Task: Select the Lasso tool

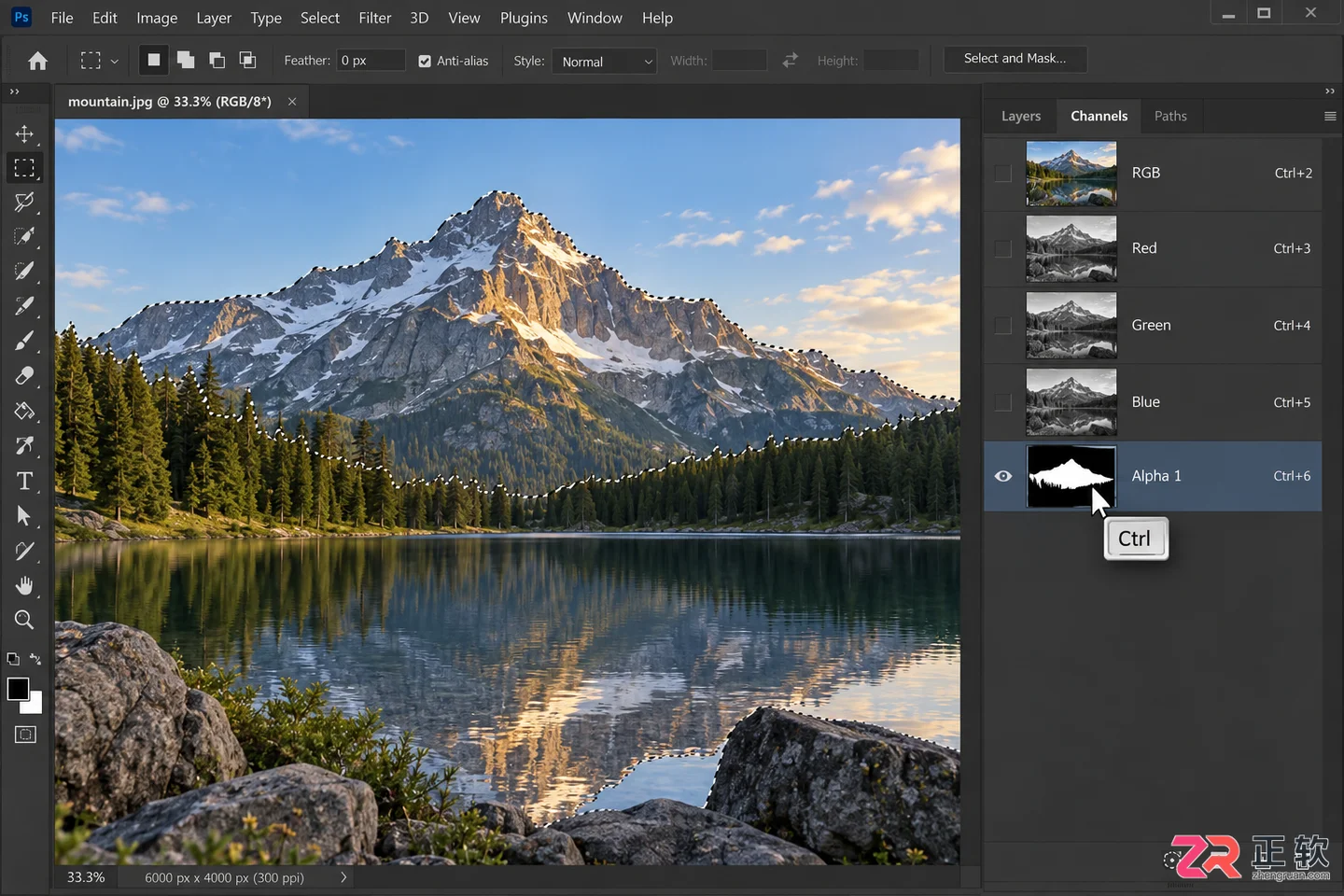Action: tap(24, 202)
